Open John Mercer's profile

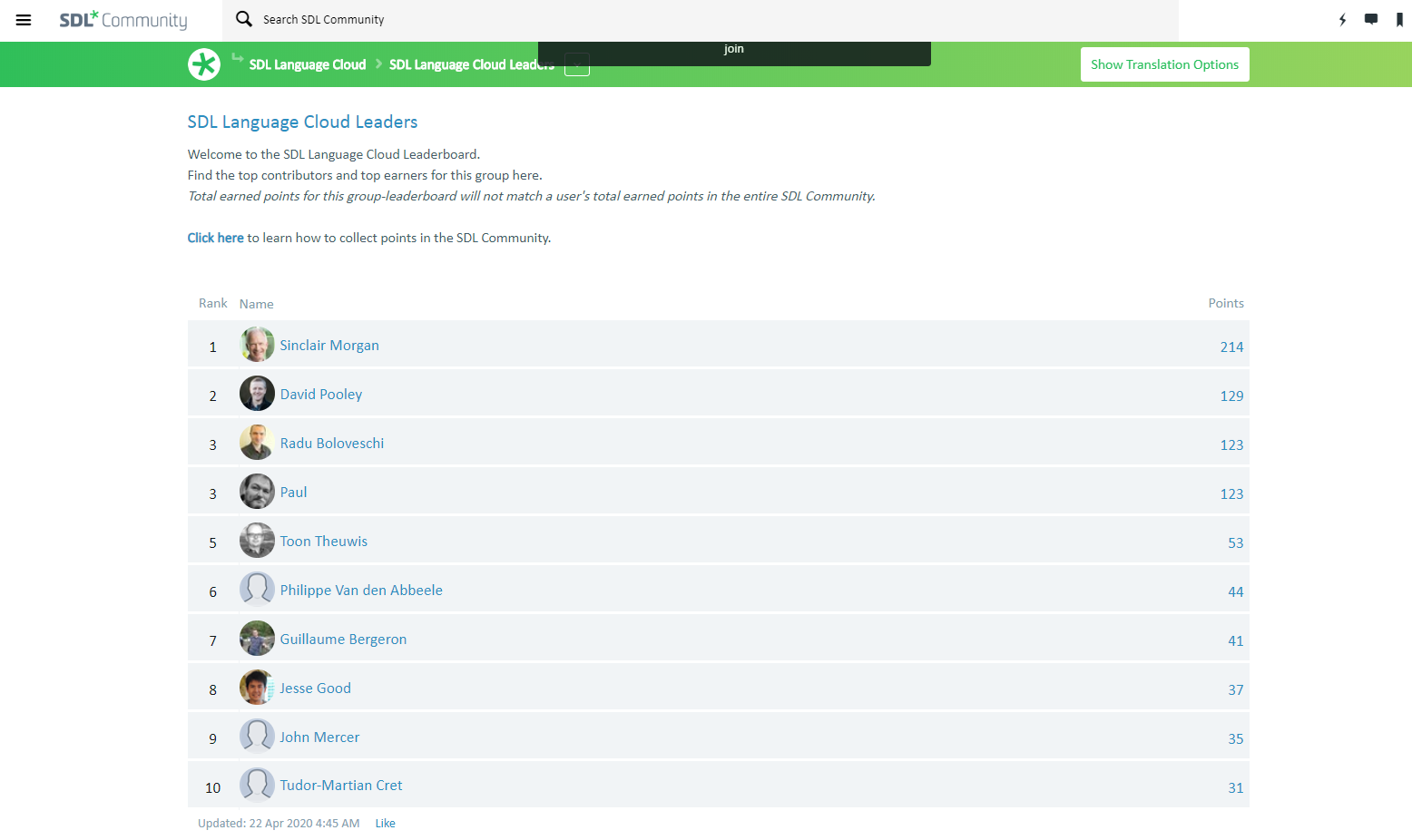click(x=319, y=737)
